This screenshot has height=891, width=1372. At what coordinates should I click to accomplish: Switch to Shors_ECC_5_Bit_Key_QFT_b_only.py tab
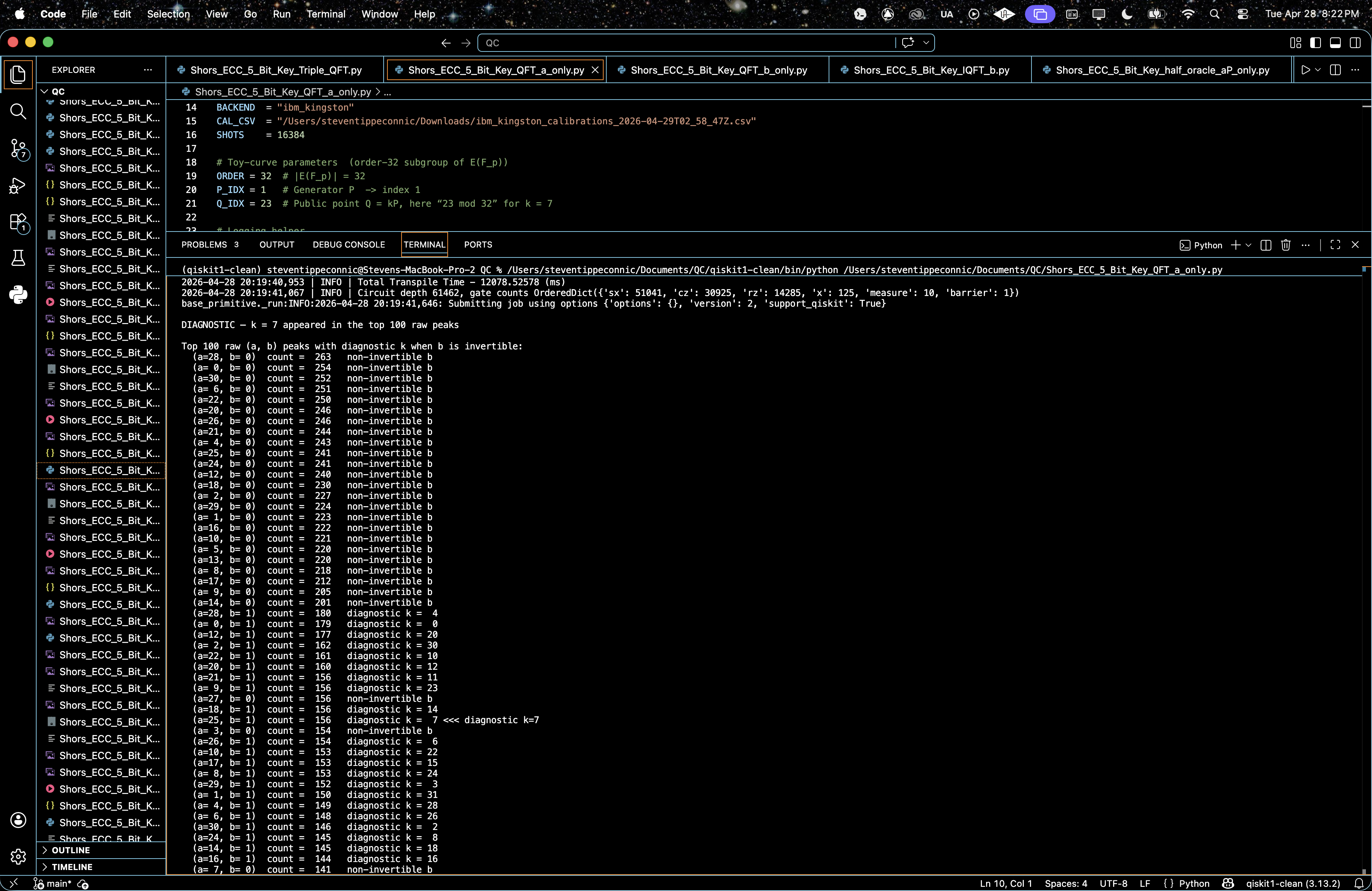(x=718, y=70)
